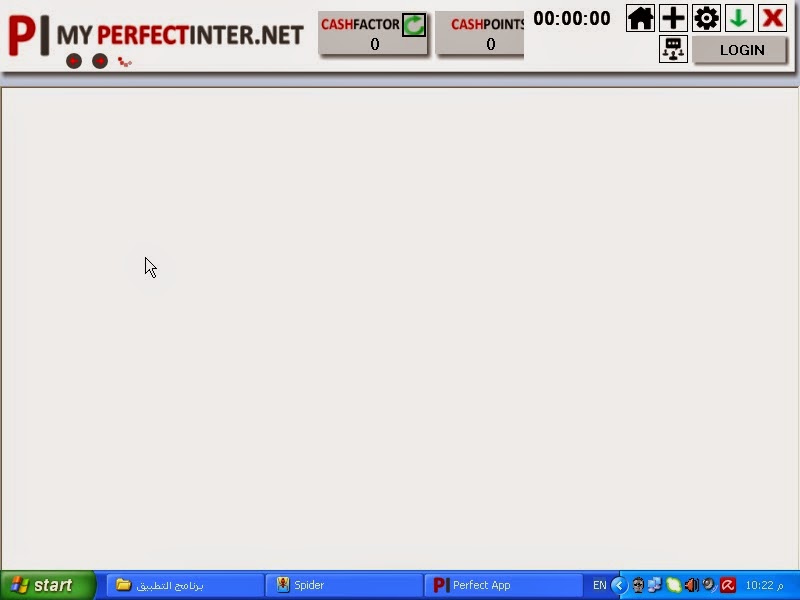800x600 pixels.
Task: Open the volume speaker tray icon
Action: click(x=691, y=585)
